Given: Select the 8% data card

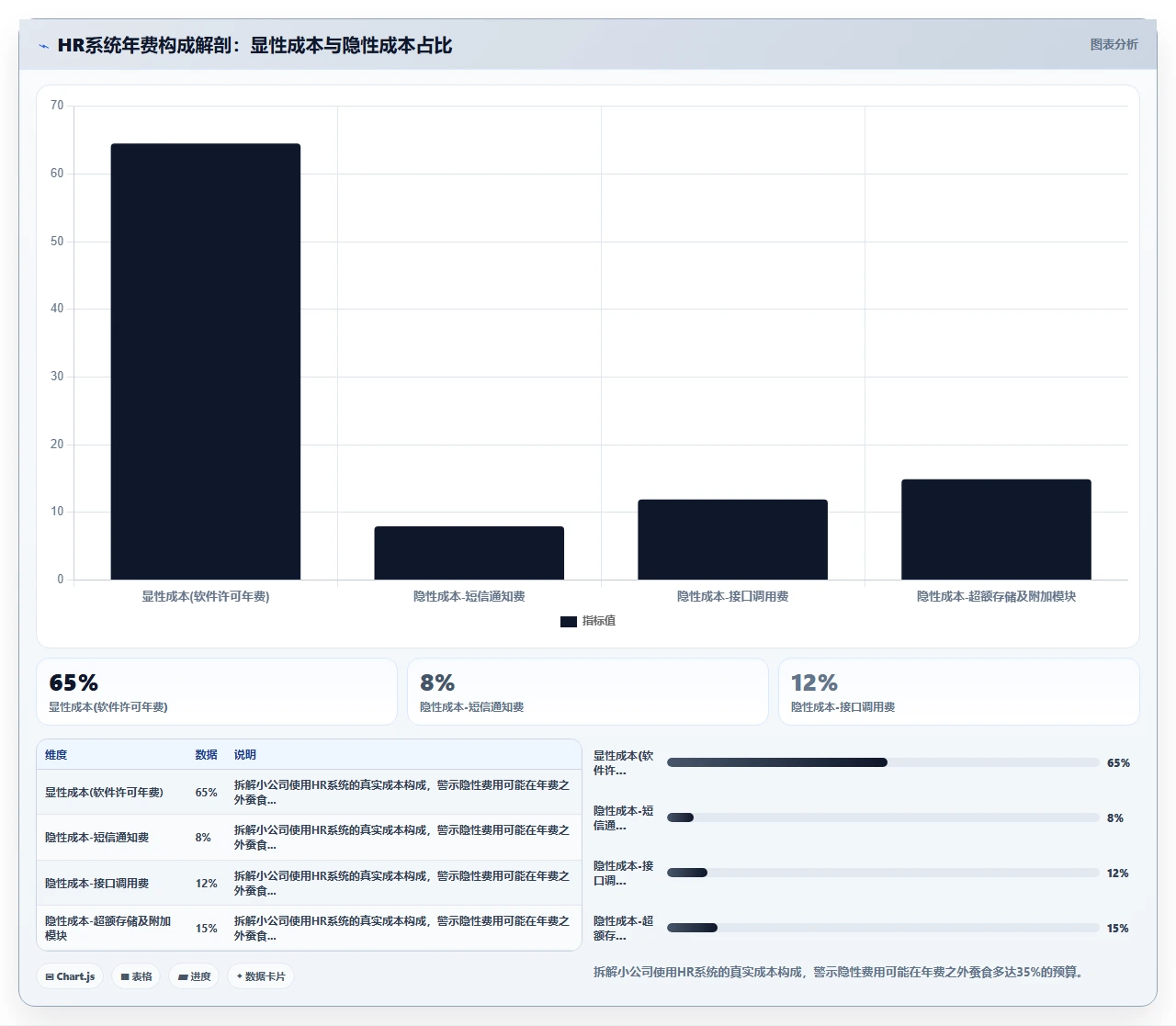Looking at the screenshot, I should (x=588, y=692).
